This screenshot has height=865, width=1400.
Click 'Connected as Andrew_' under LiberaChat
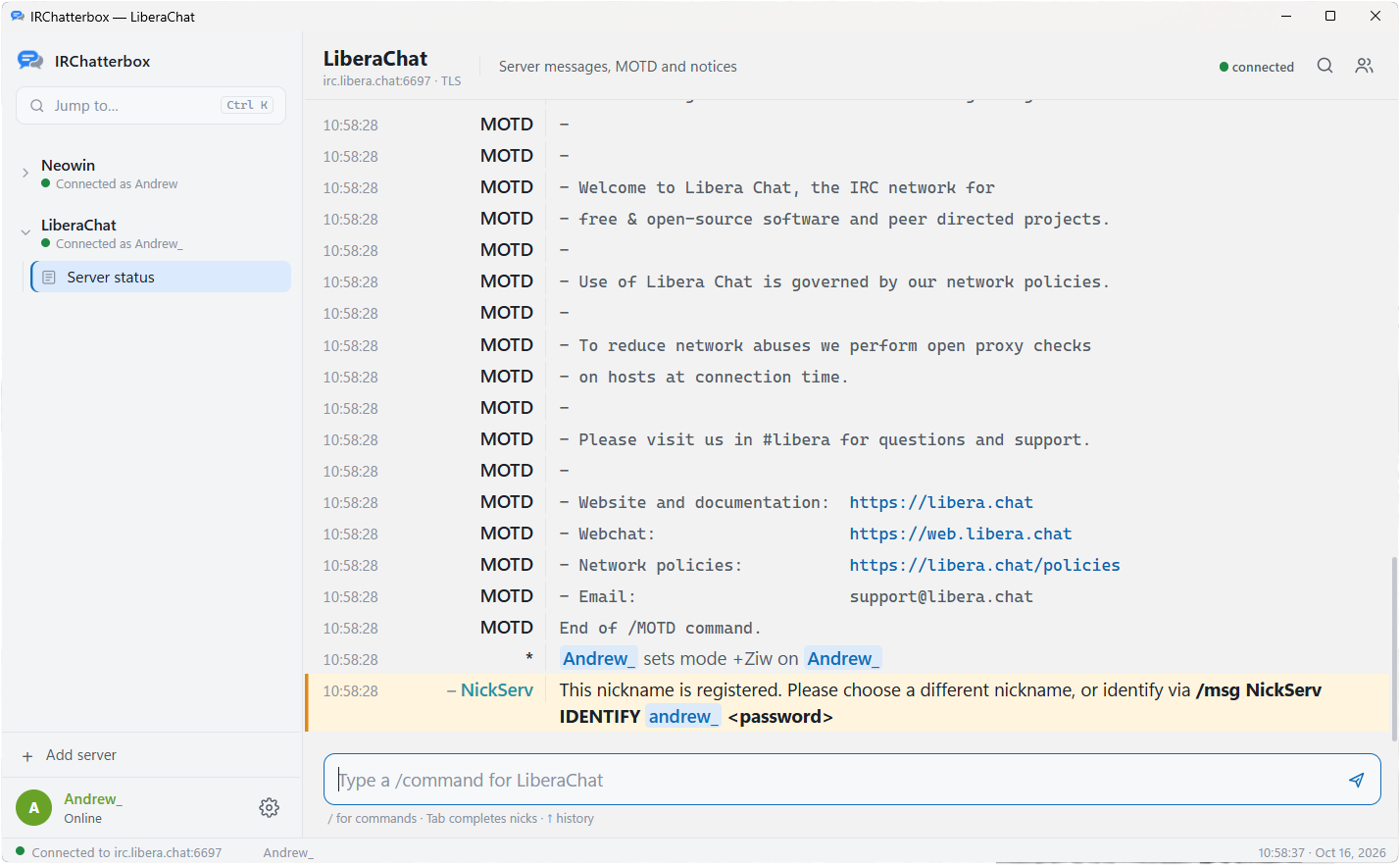click(119, 244)
